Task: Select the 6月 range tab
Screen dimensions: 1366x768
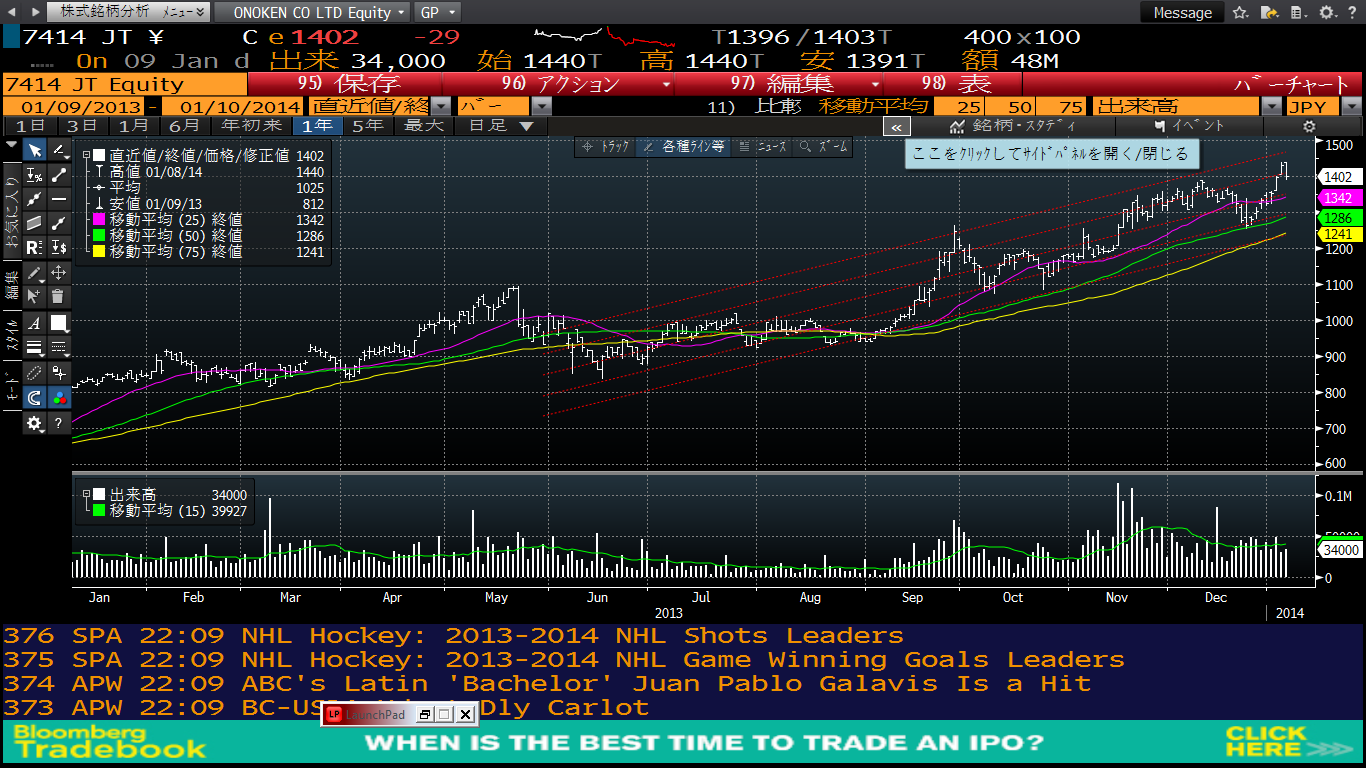Action: tap(184, 126)
